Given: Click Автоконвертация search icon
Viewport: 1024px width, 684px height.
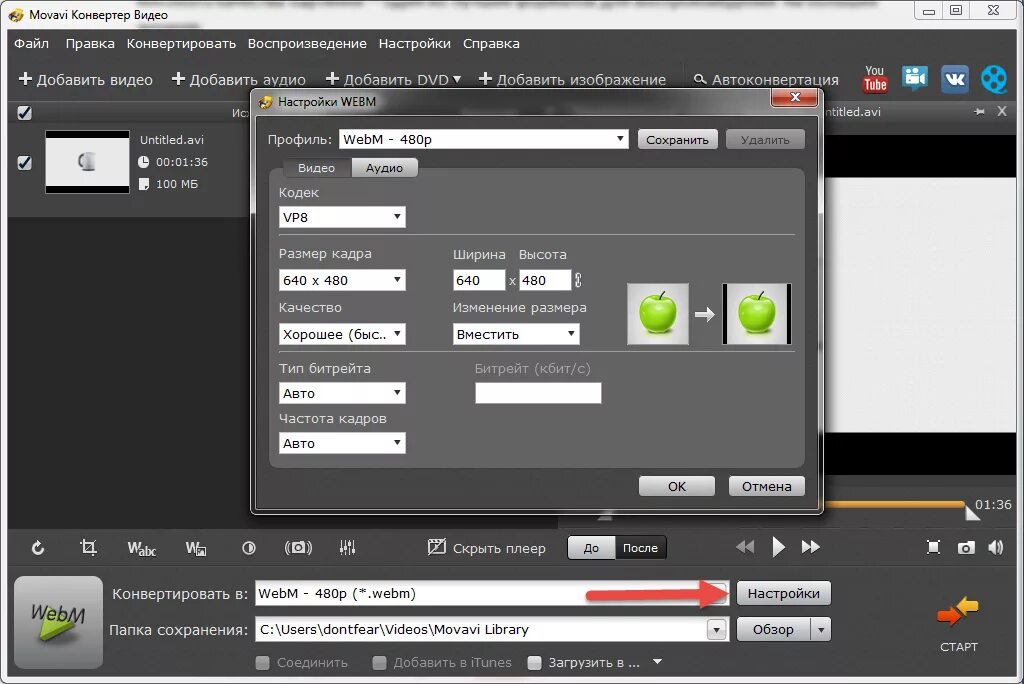Looking at the screenshot, I should point(699,80).
